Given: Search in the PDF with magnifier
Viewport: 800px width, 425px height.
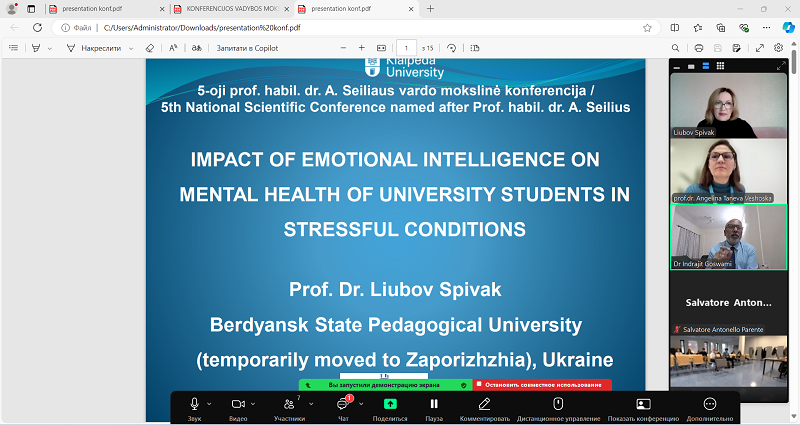Looking at the screenshot, I should (675, 48).
